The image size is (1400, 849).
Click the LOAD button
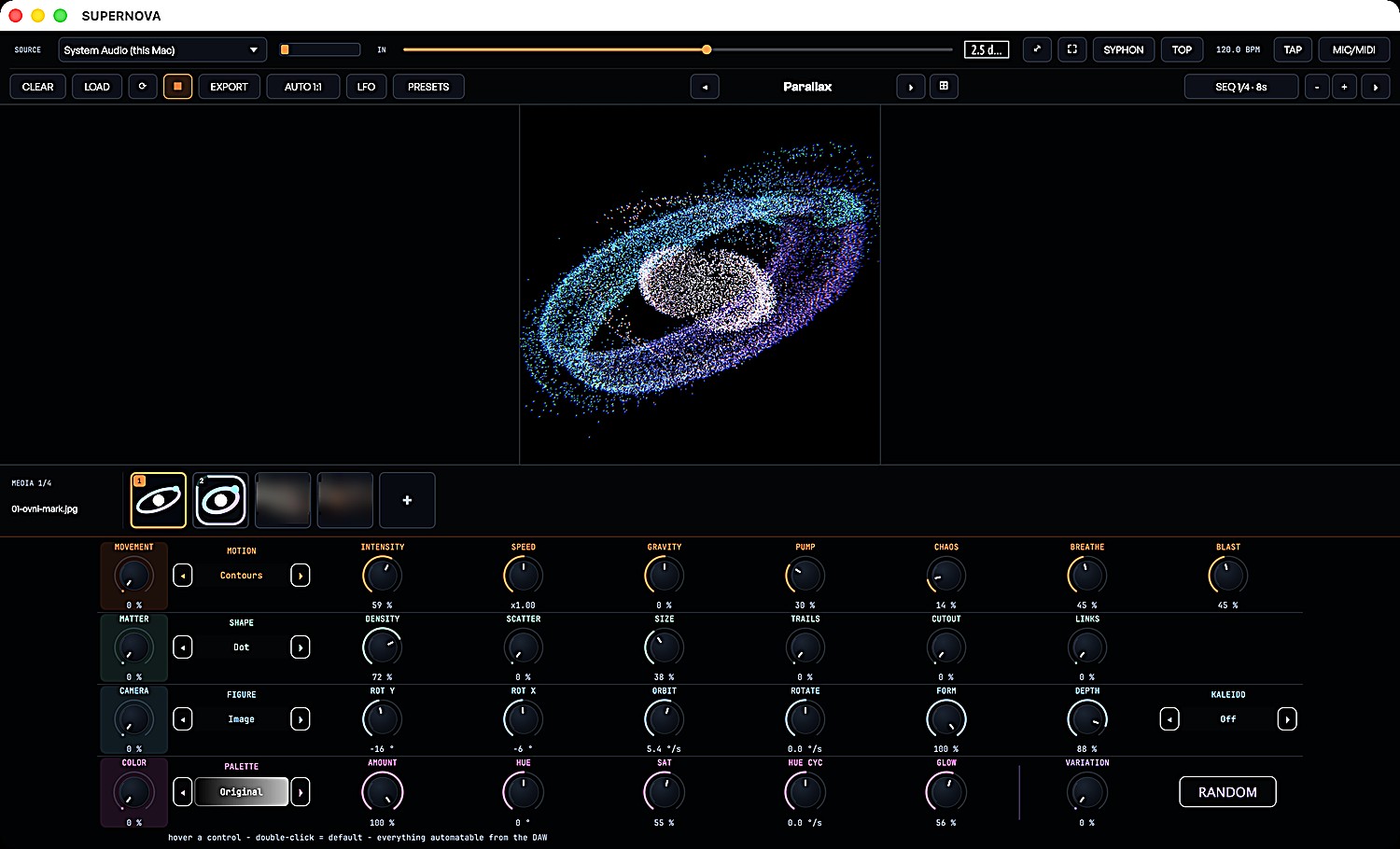pos(97,87)
